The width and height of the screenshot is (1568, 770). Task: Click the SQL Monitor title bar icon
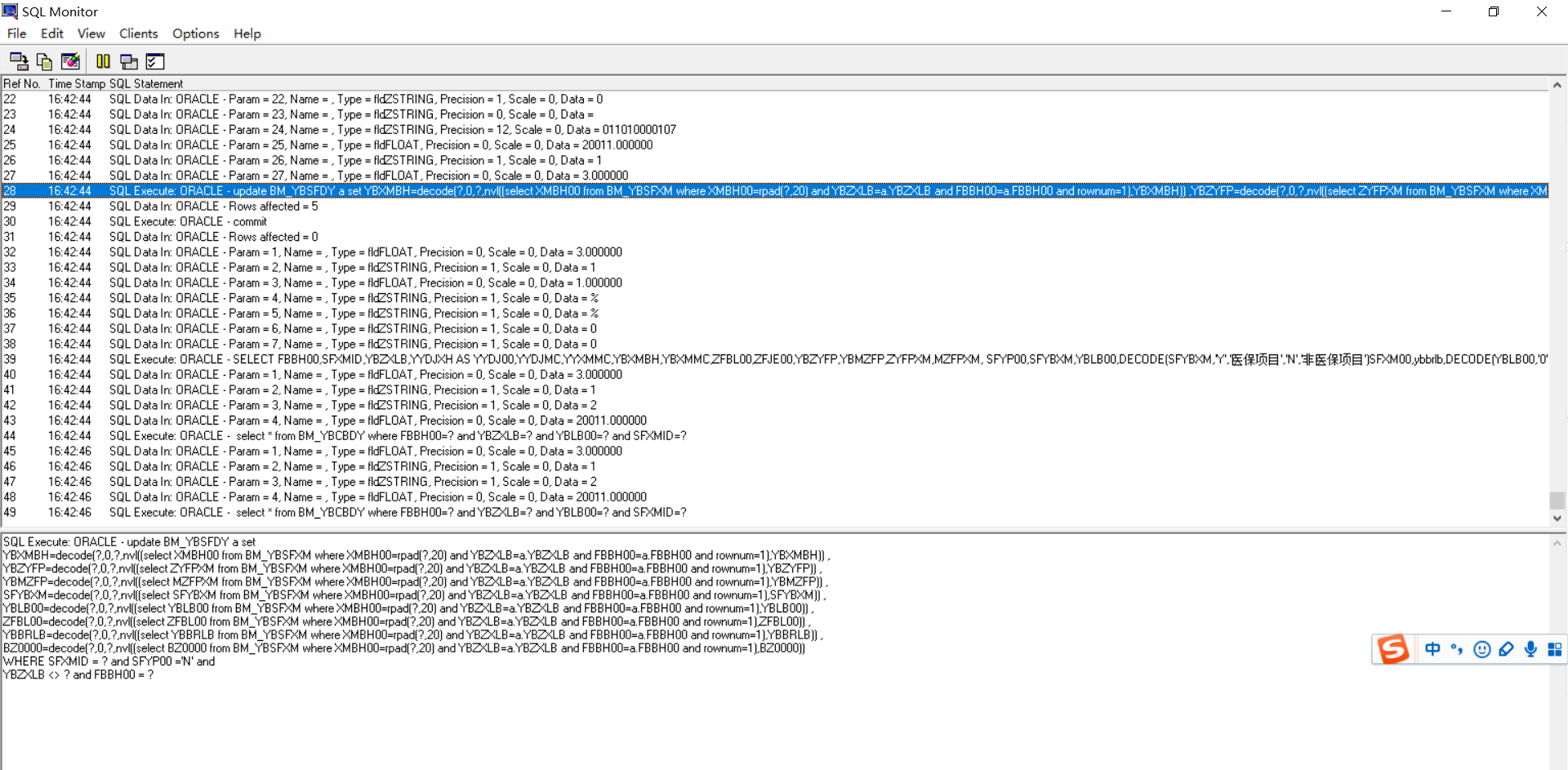(10, 11)
